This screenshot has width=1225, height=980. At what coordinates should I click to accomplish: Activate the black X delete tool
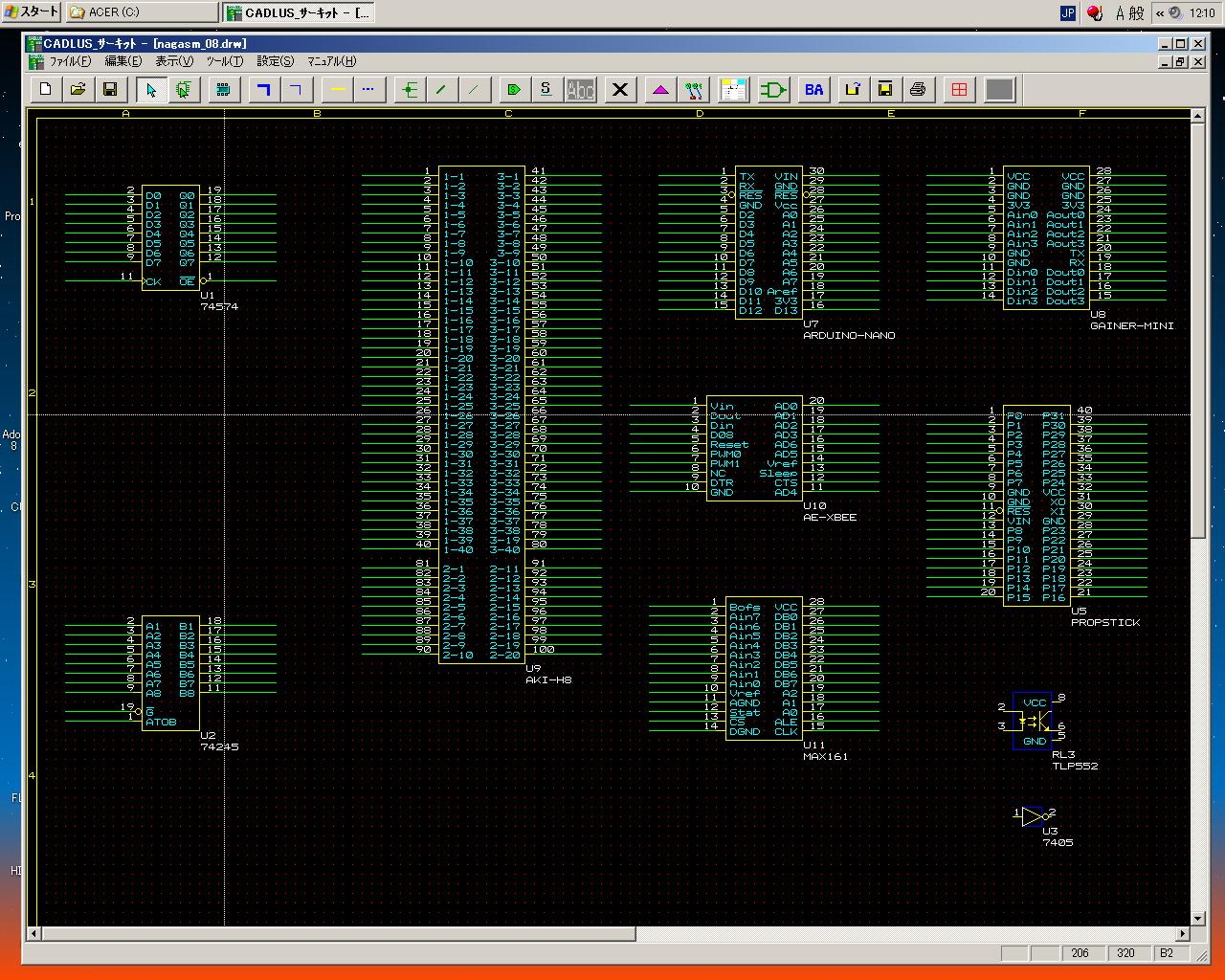click(620, 90)
